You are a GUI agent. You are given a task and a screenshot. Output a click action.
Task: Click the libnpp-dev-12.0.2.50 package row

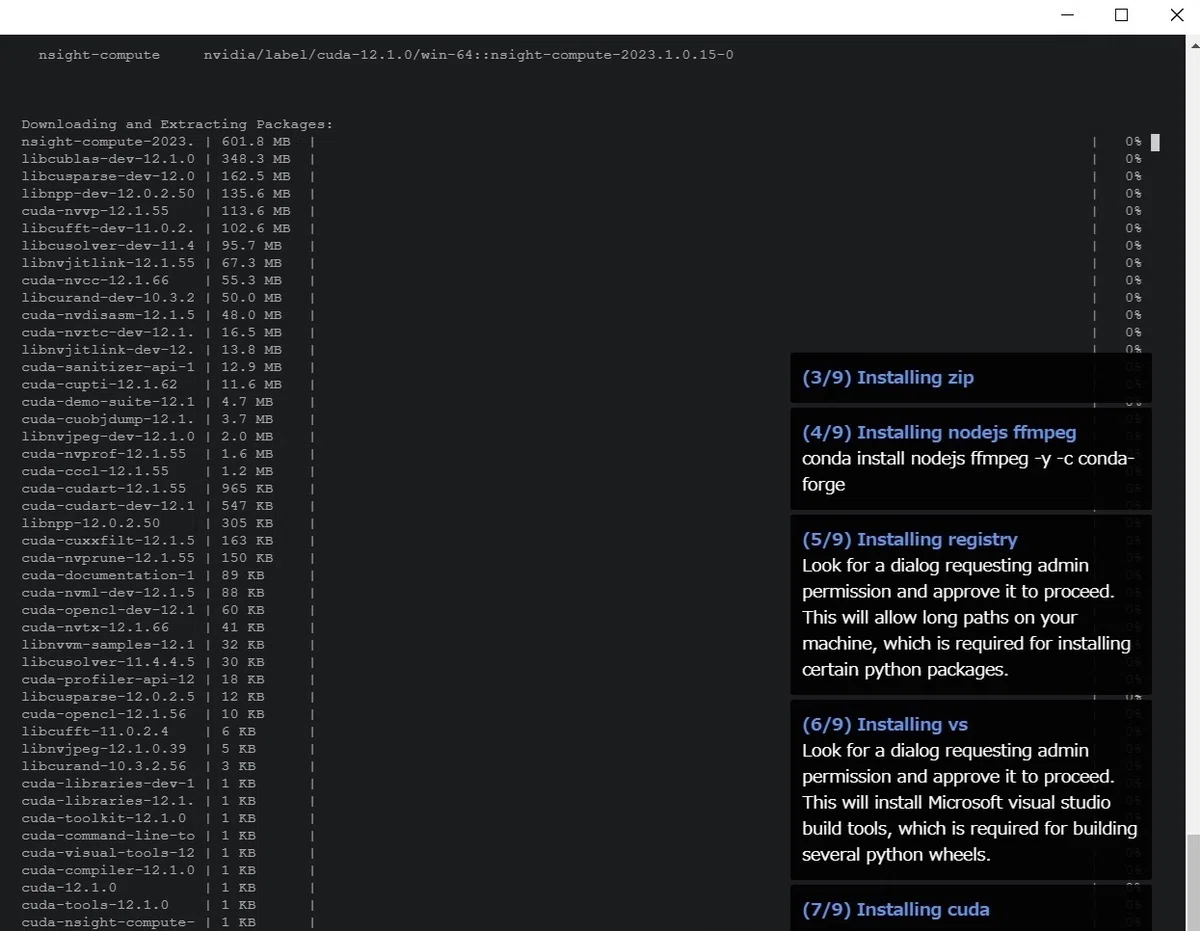click(x=581, y=193)
